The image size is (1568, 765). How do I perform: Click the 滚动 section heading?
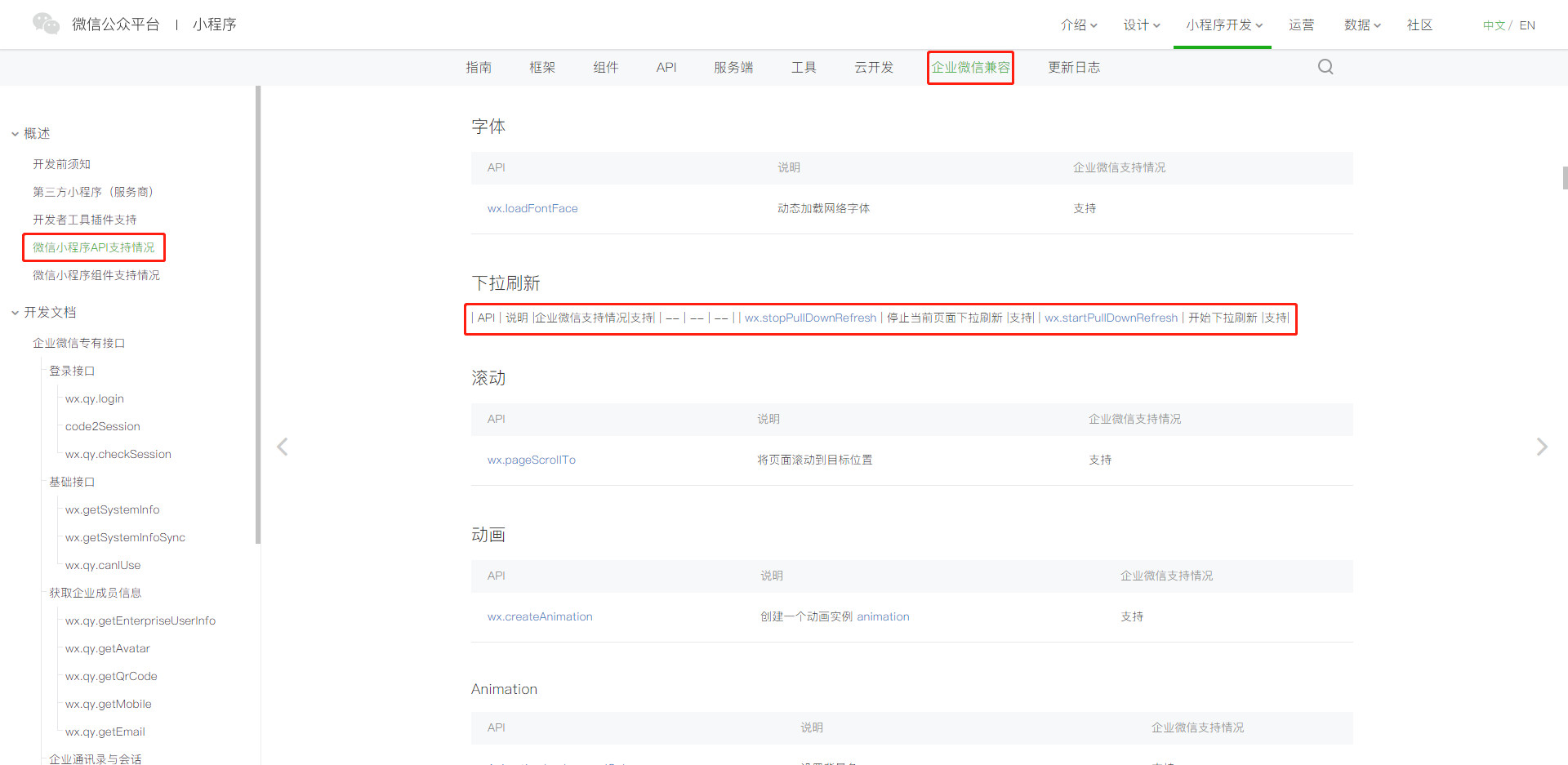click(x=488, y=378)
